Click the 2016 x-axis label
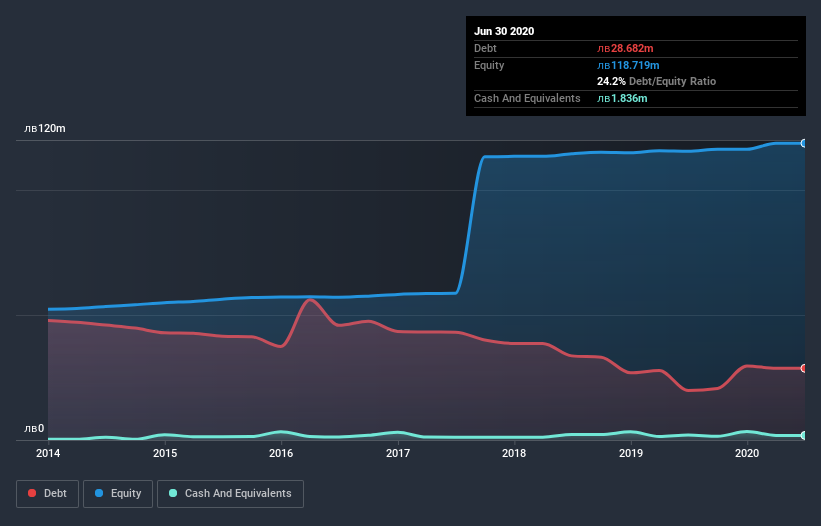The width and height of the screenshot is (821, 526). pos(281,453)
